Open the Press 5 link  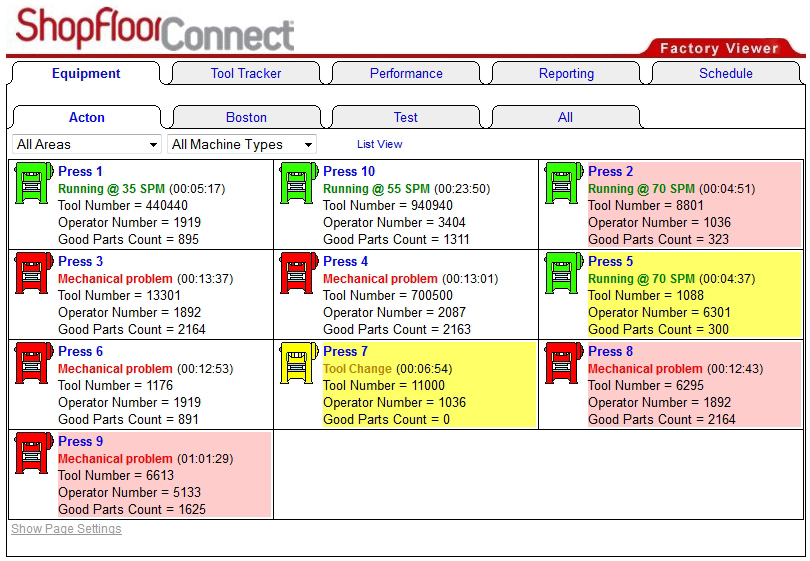tap(610, 261)
